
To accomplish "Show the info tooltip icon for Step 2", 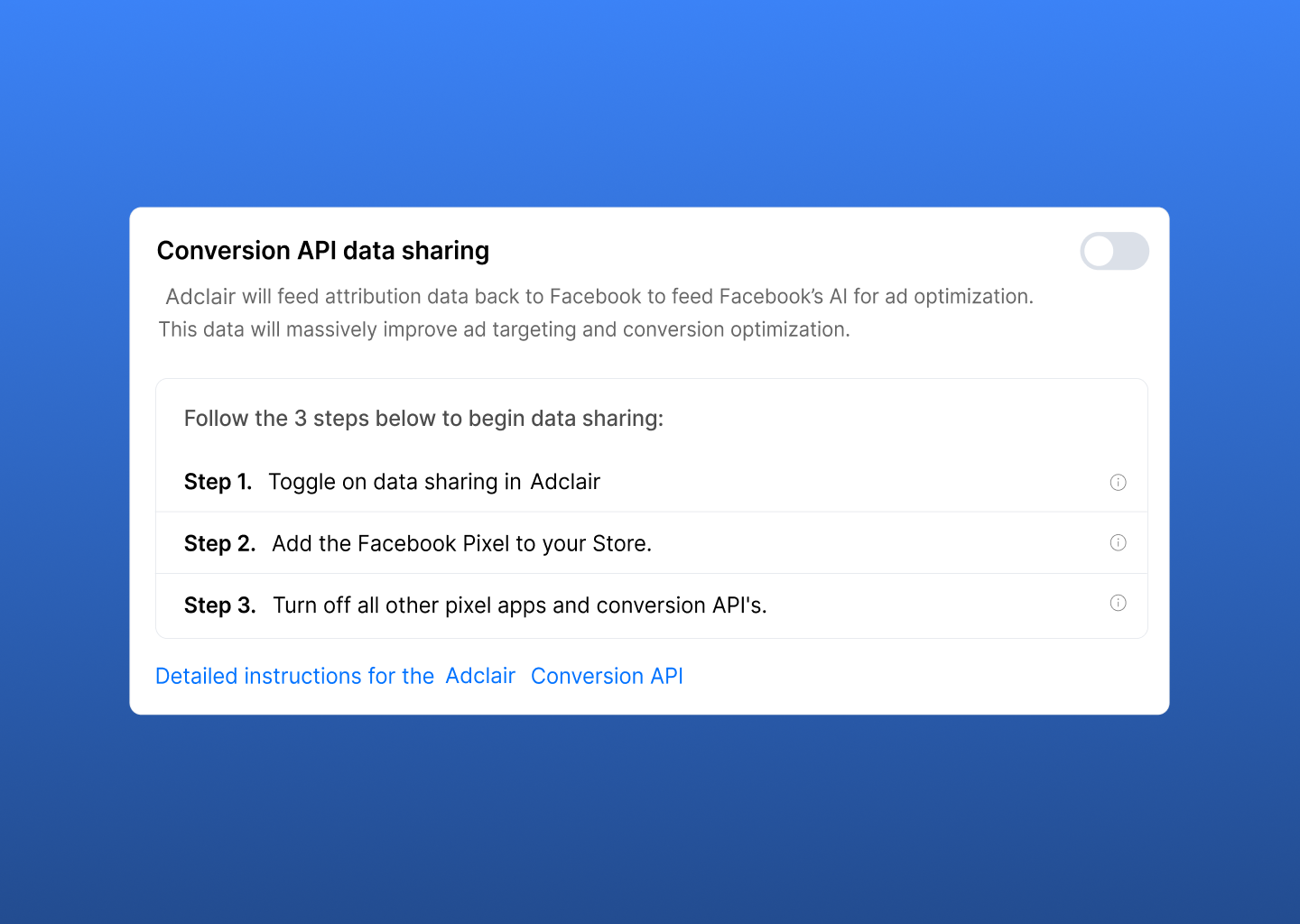I will click(1118, 542).
